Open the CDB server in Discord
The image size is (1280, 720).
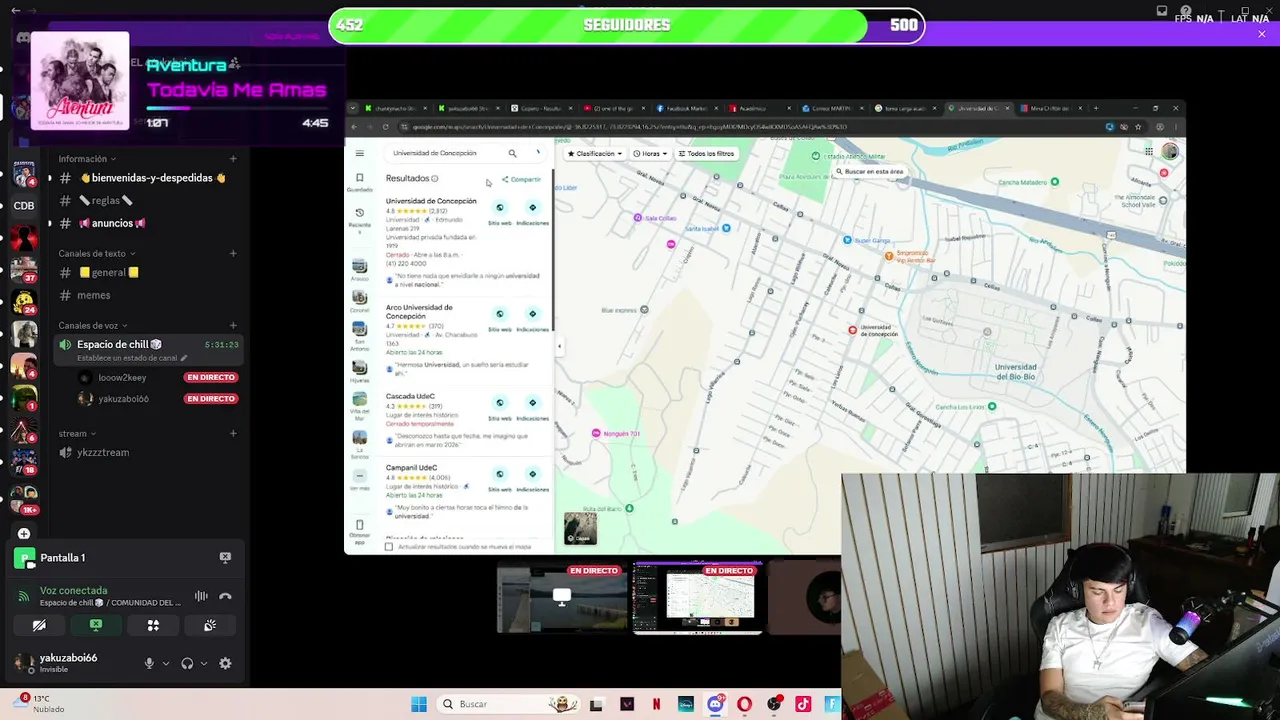coord(23,206)
